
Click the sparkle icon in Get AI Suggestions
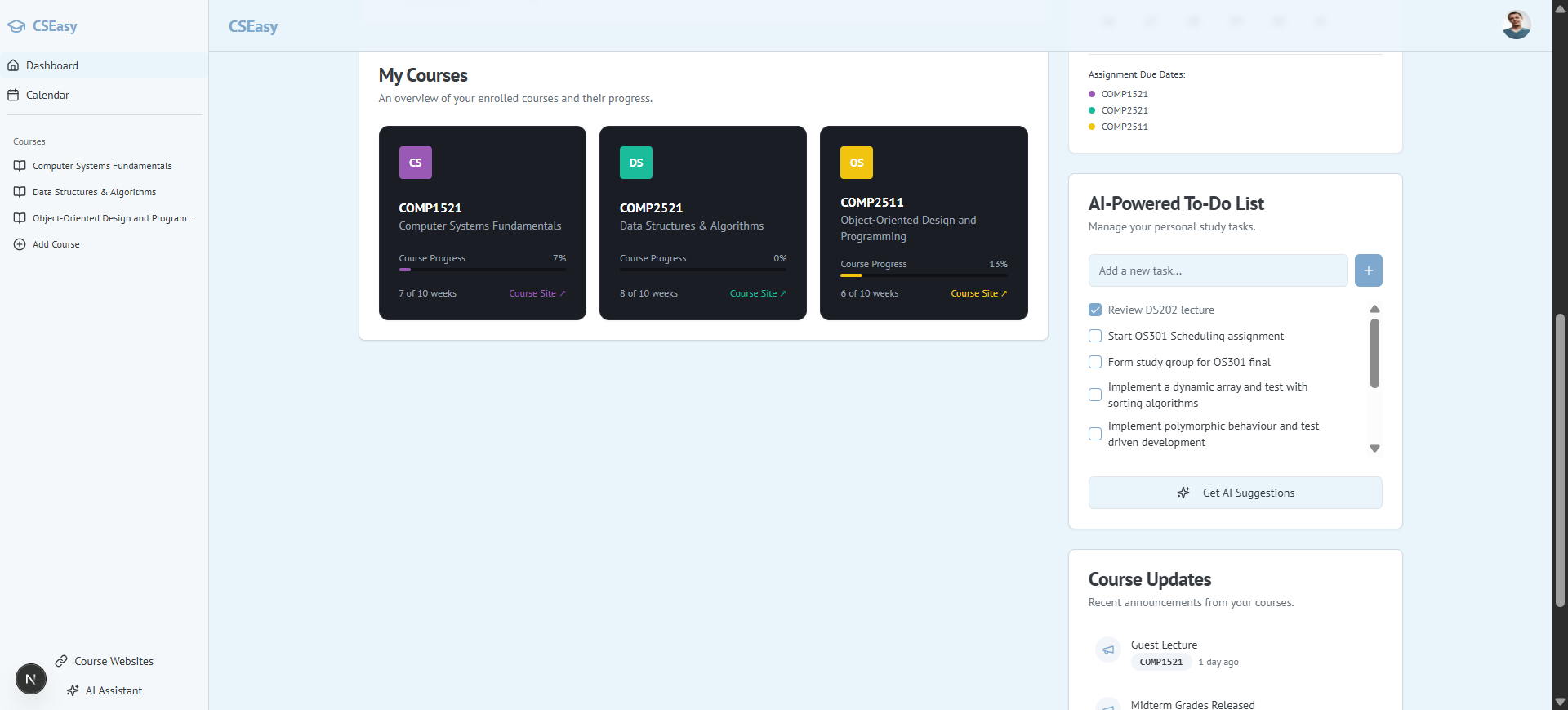[1183, 493]
